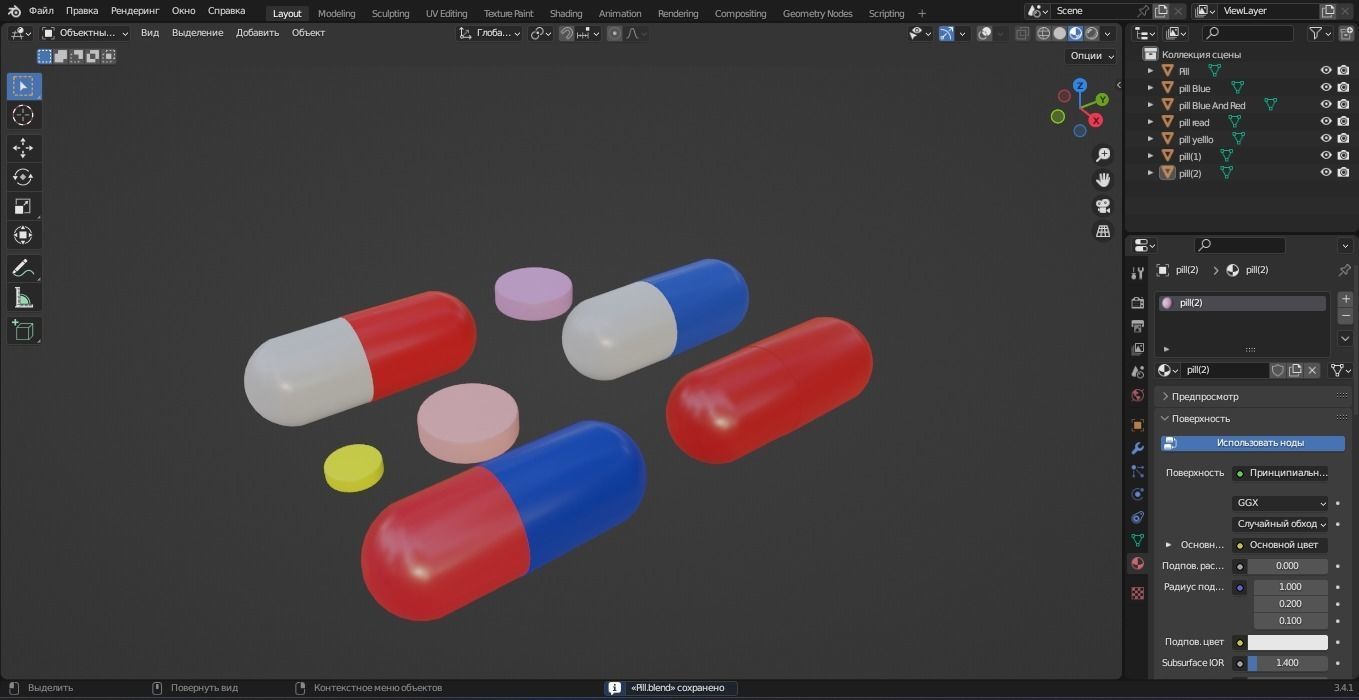Disable rendering of pill(1) camera icon
This screenshot has width=1359, height=700.
(1344, 156)
